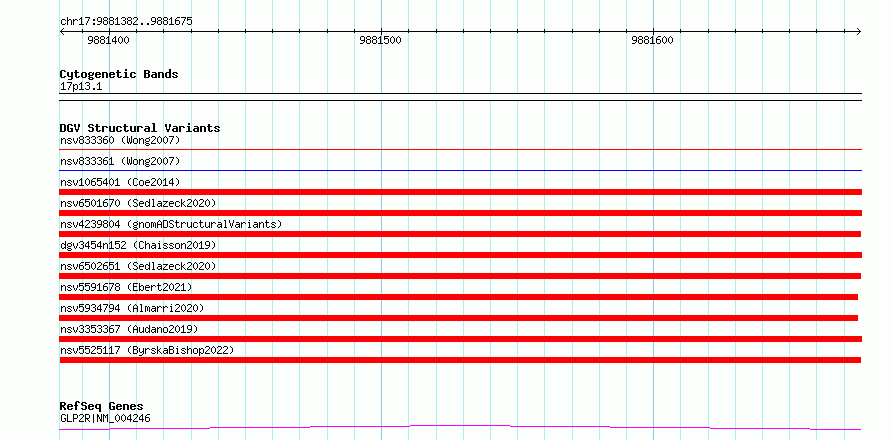Open variant nsv4239804 (gnomADStructuralVariants)
The image size is (890, 440).
click(x=171, y=224)
